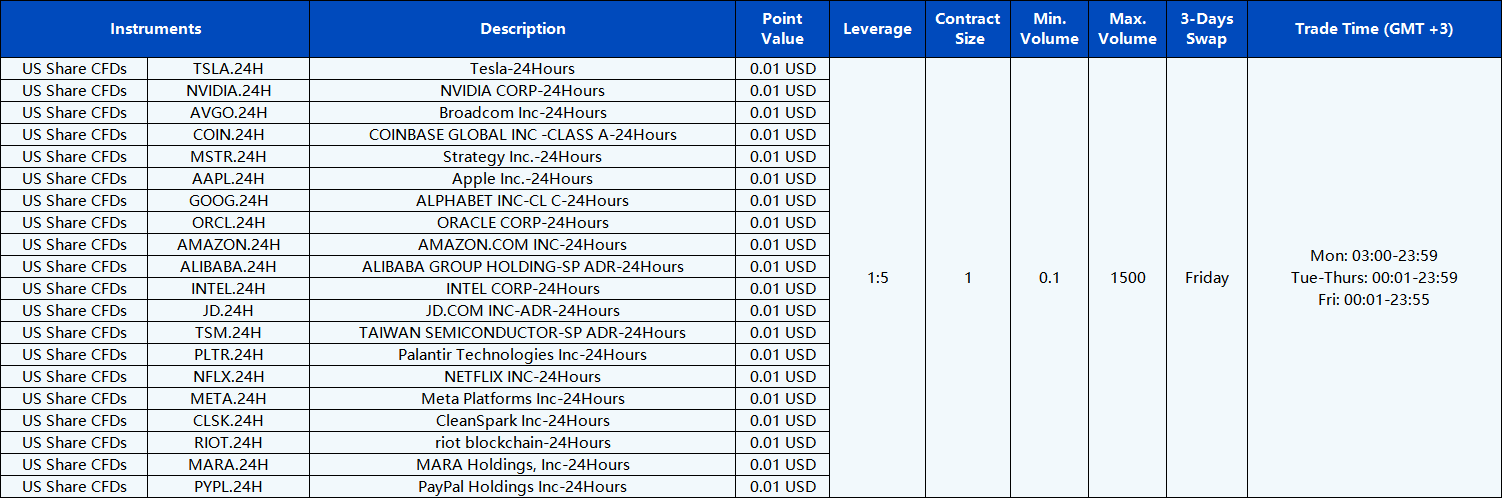Click the Friday swap day cell
The image size is (1502, 498).
[x=1206, y=278]
